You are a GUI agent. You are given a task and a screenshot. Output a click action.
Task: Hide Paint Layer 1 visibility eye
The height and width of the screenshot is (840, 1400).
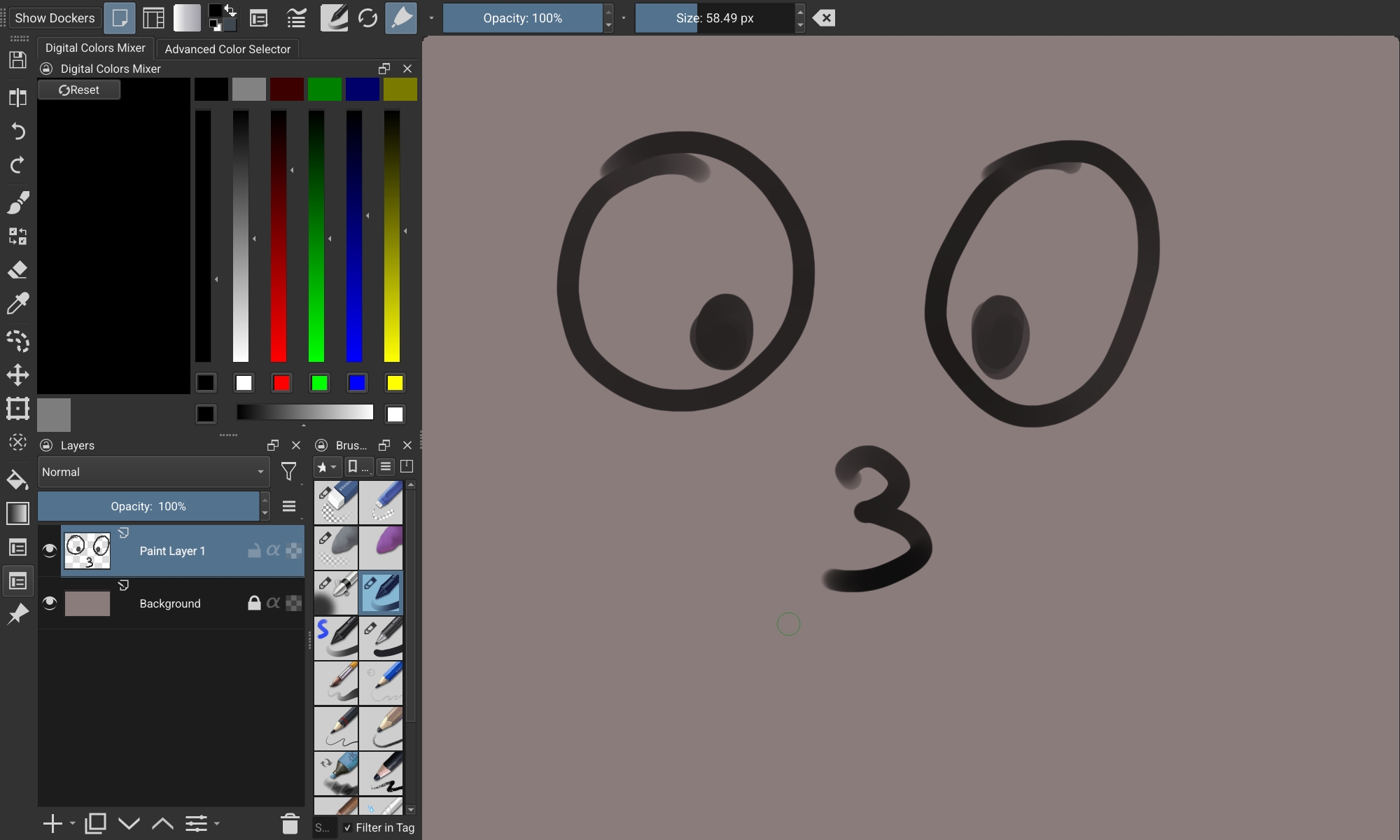tap(49, 550)
